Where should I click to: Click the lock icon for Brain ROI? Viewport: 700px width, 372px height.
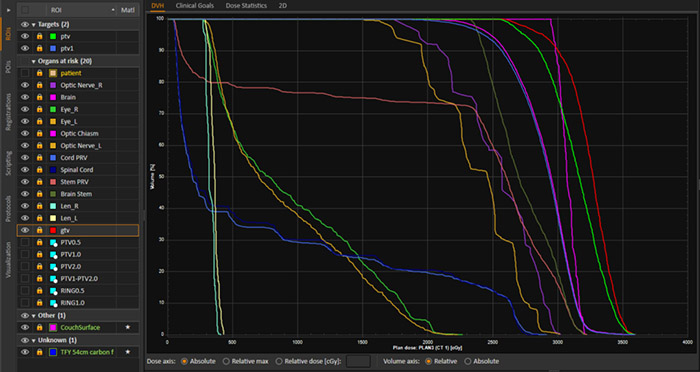pyautogui.click(x=39, y=97)
